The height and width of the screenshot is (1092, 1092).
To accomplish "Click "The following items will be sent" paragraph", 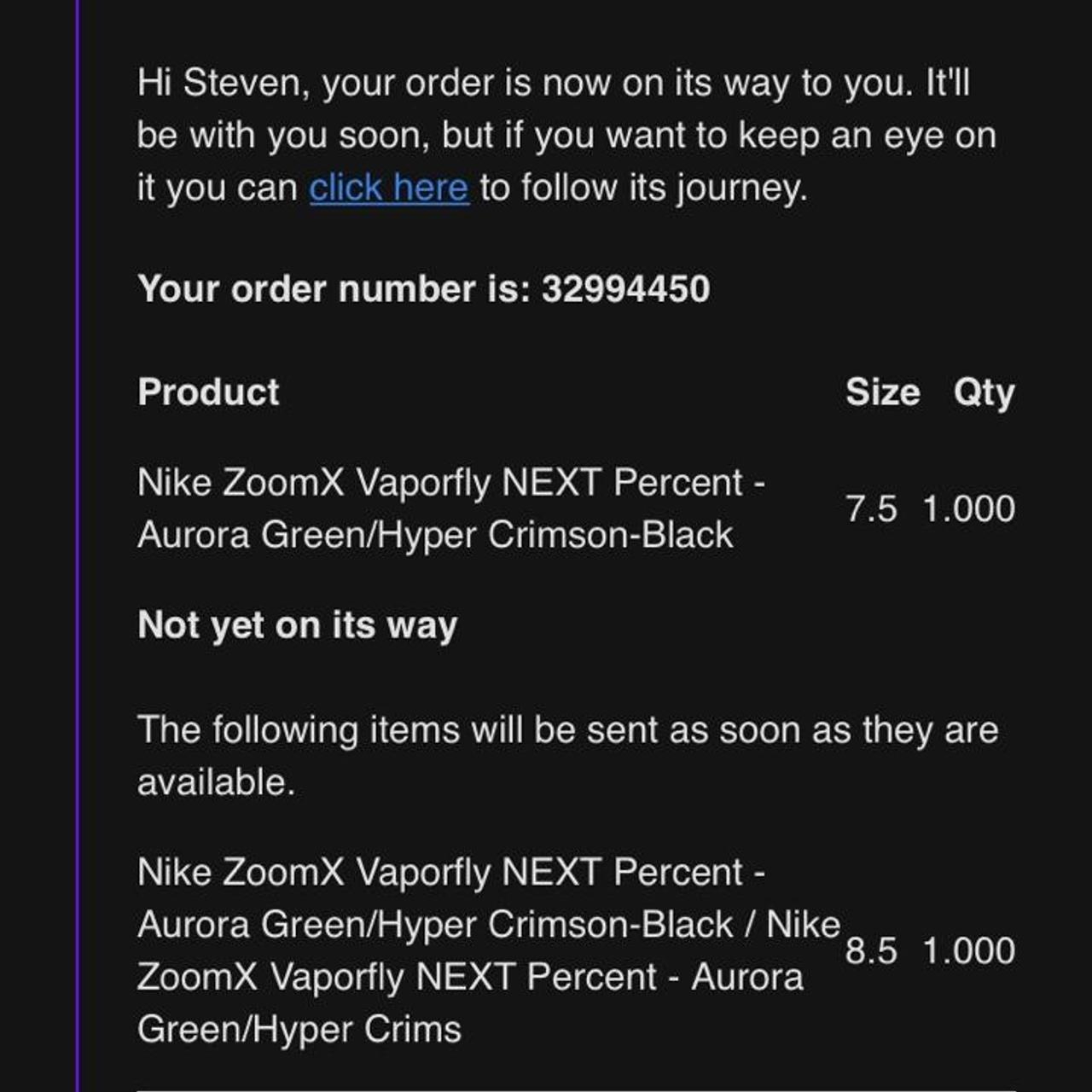I will click(567, 731).
